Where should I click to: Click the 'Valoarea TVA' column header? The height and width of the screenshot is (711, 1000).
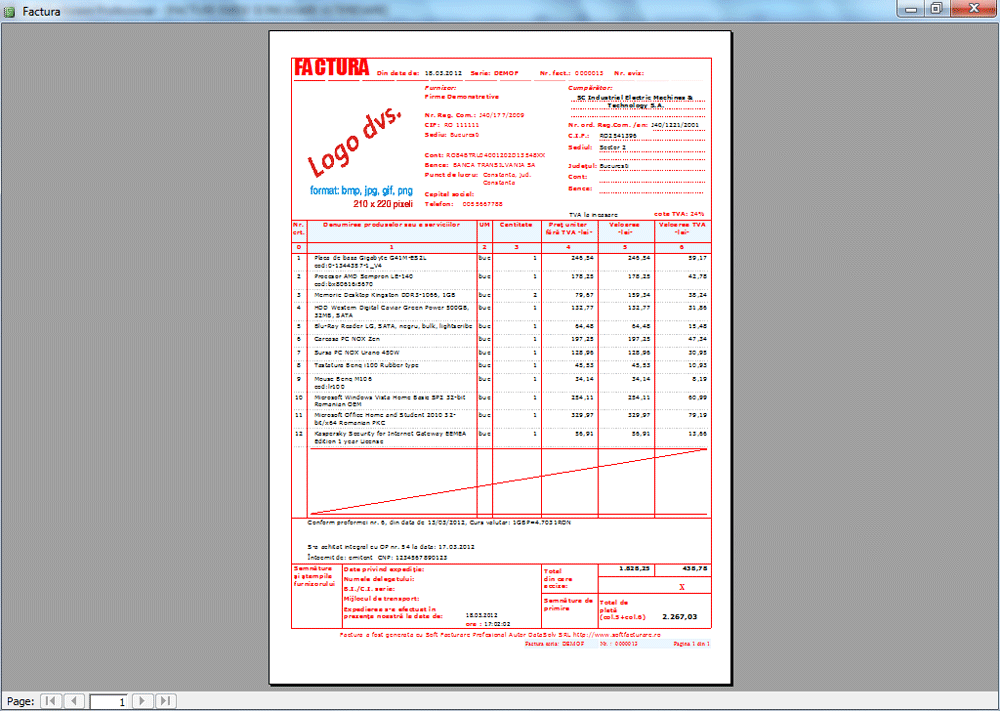point(682,228)
